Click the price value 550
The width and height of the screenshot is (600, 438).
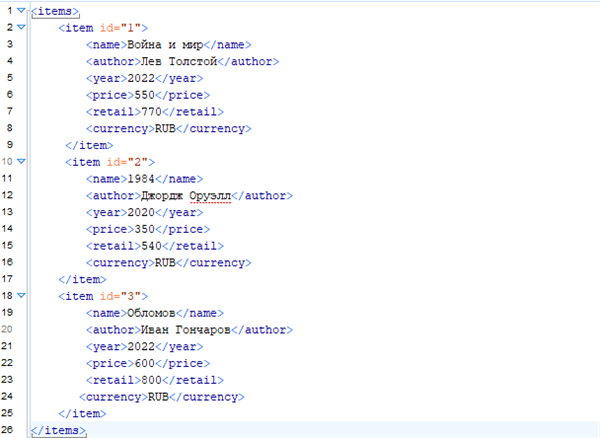(144, 94)
